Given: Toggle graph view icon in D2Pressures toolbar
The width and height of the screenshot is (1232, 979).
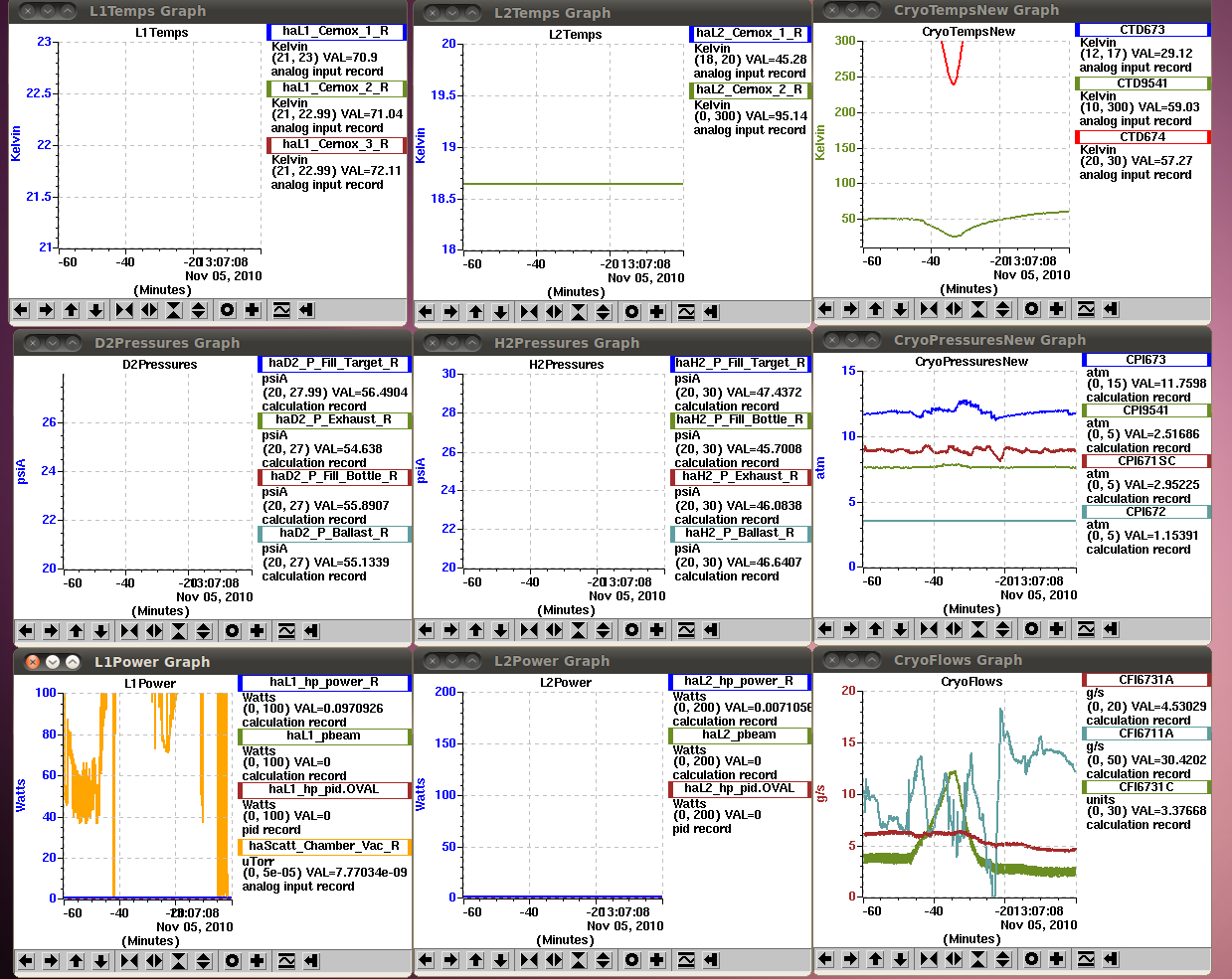Looking at the screenshot, I should pos(286,631).
